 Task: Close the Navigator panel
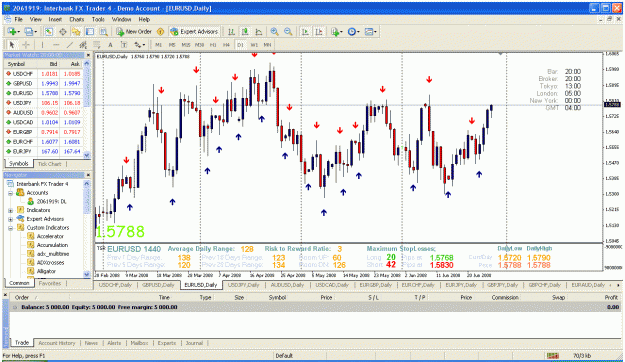point(88,175)
